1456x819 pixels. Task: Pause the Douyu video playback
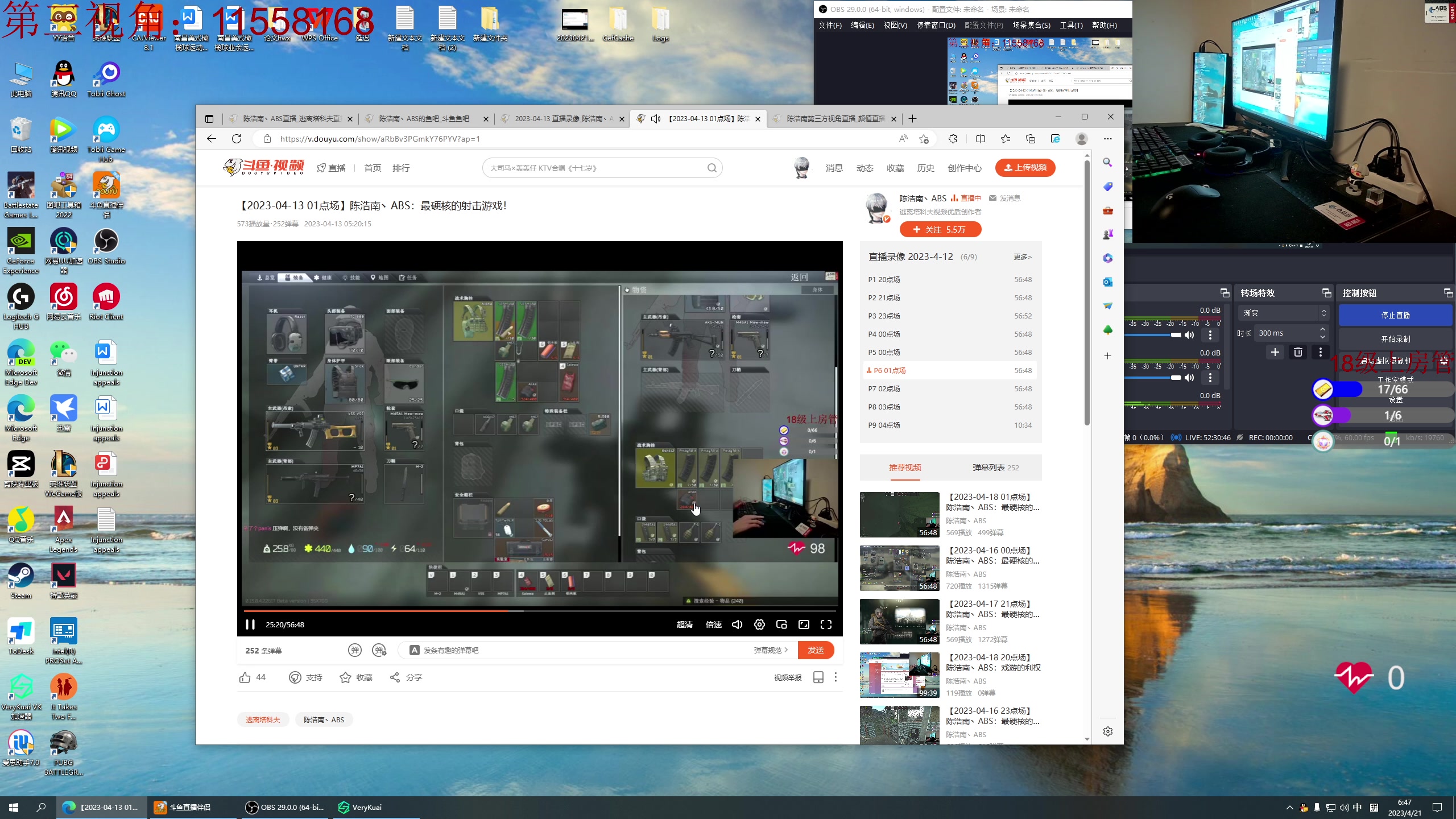point(250,624)
